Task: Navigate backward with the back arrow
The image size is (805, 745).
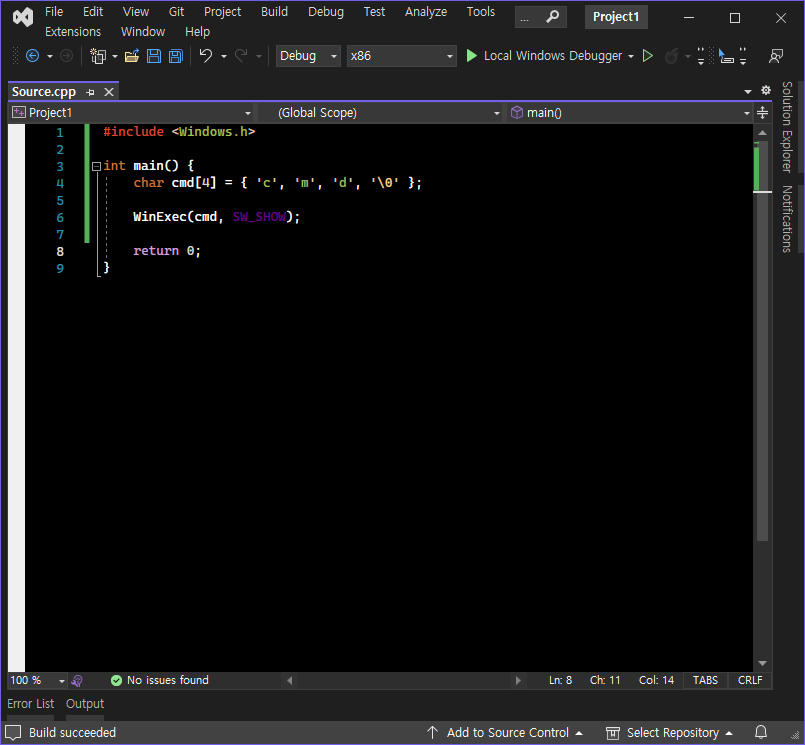Action: (32, 55)
